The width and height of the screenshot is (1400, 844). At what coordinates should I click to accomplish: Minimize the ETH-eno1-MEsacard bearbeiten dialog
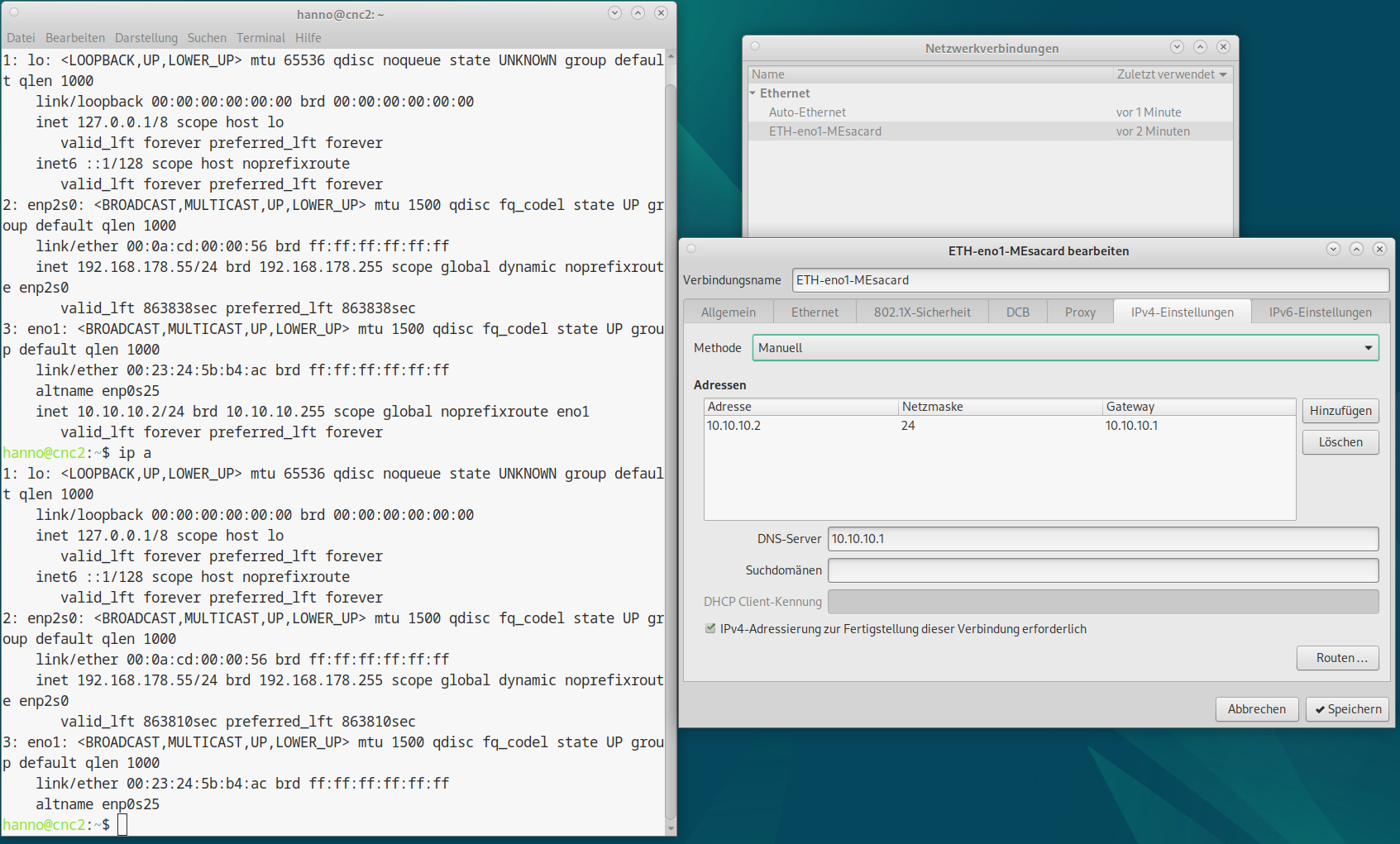click(x=1333, y=249)
